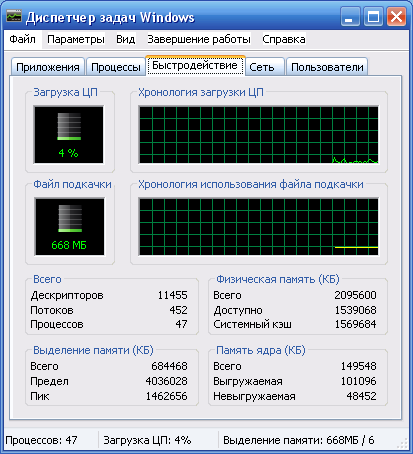Click status bar entry Загрузка ЦП: 4%
Screen dimensions: 413x454
point(147,440)
